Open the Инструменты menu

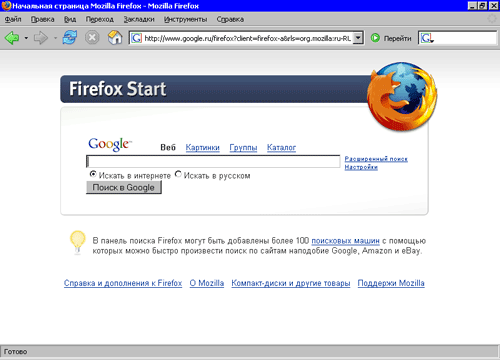point(185,19)
